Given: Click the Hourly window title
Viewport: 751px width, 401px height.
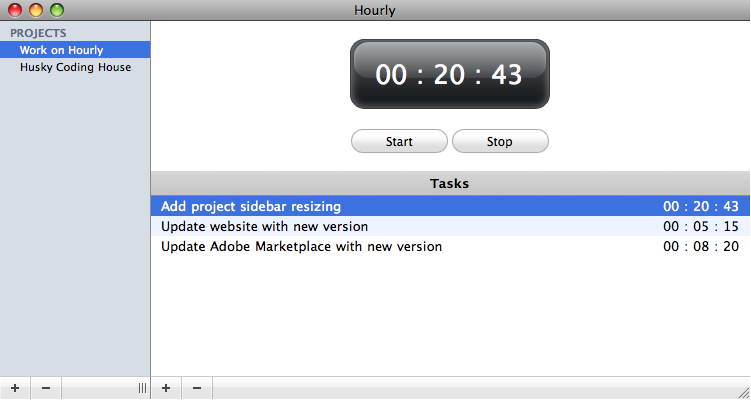Looking at the screenshot, I should click(375, 10).
